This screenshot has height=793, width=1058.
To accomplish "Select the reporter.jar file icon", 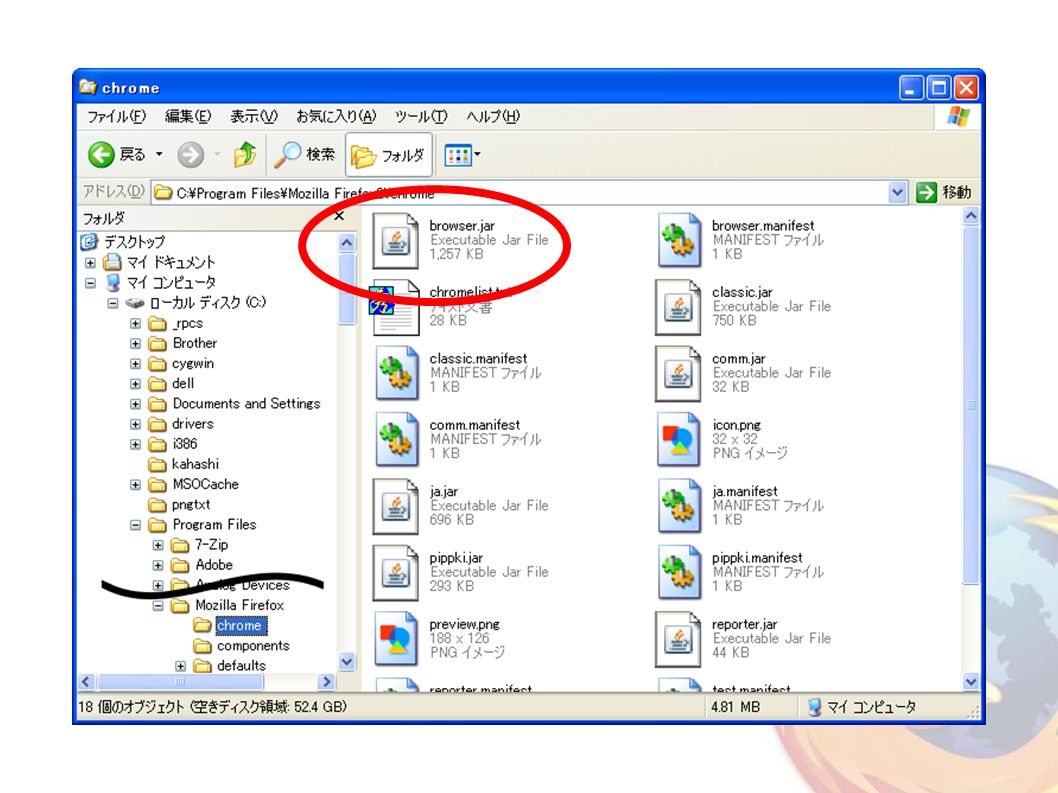I will [x=678, y=638].
